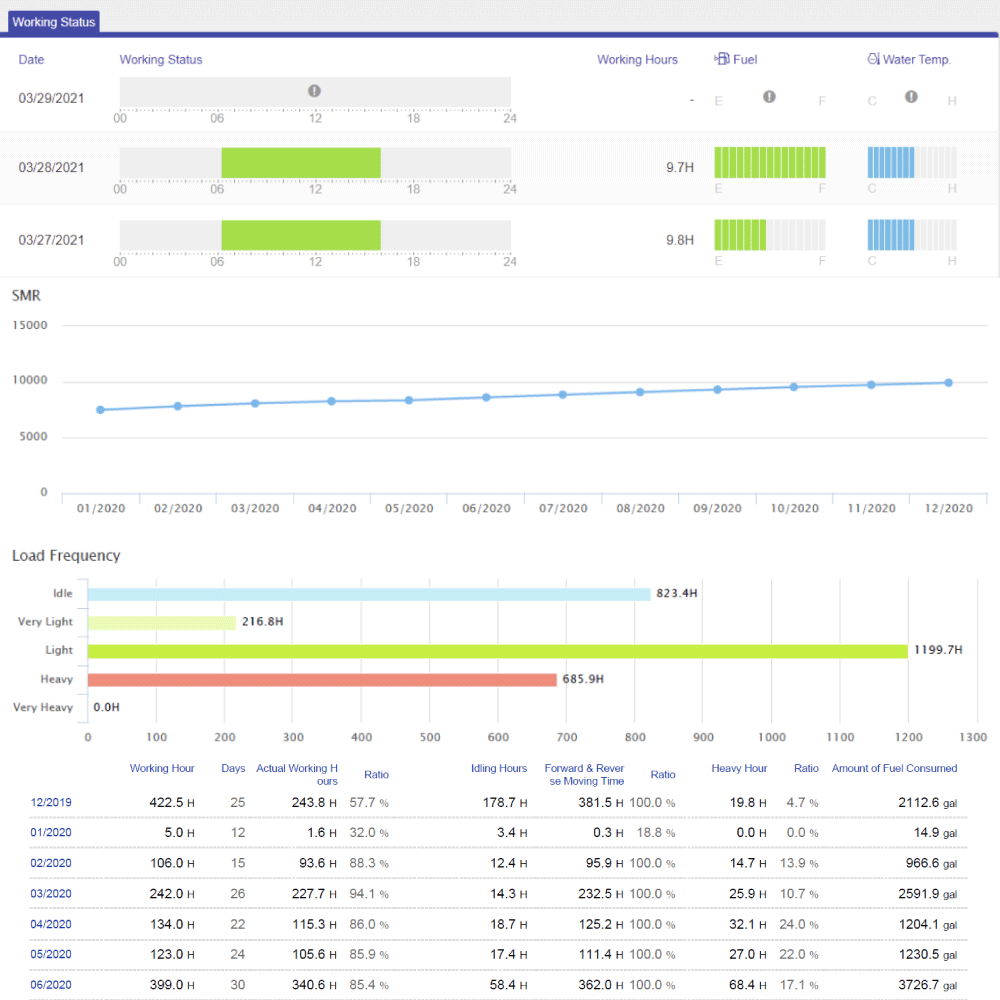The image size is (1000, 1000).
Task: Click the Heavy load frequency bar
Action: pyautogui.click(x=321, y=680)
